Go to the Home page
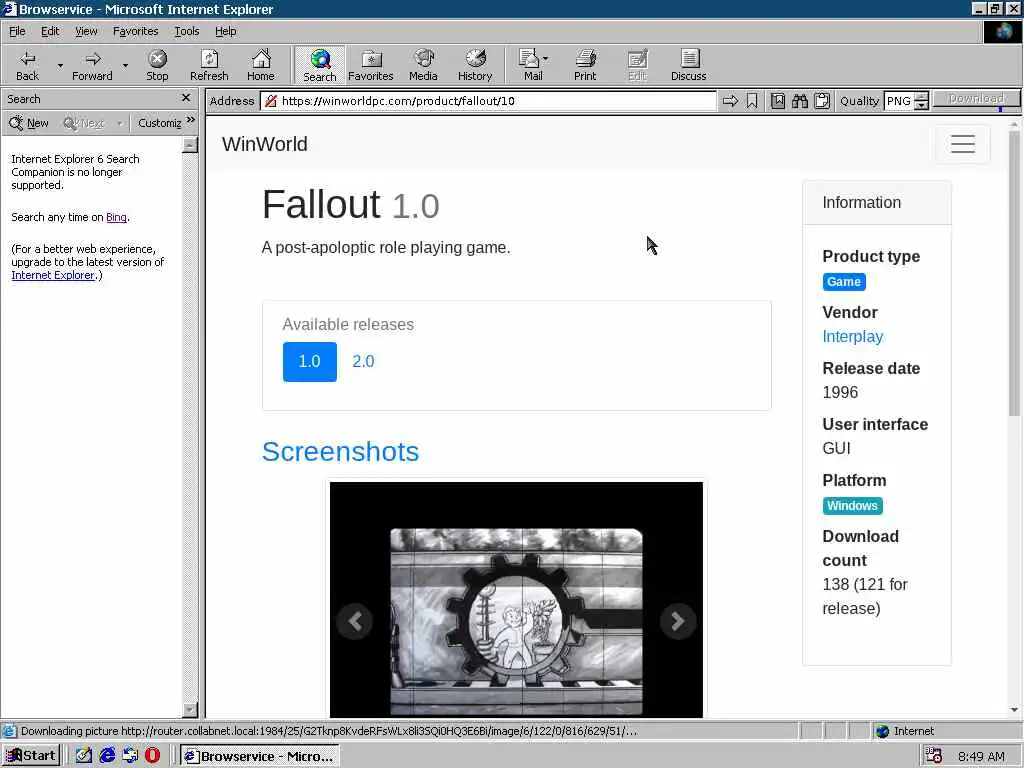Screen dimensions: 1024x768 coord(261,65)
